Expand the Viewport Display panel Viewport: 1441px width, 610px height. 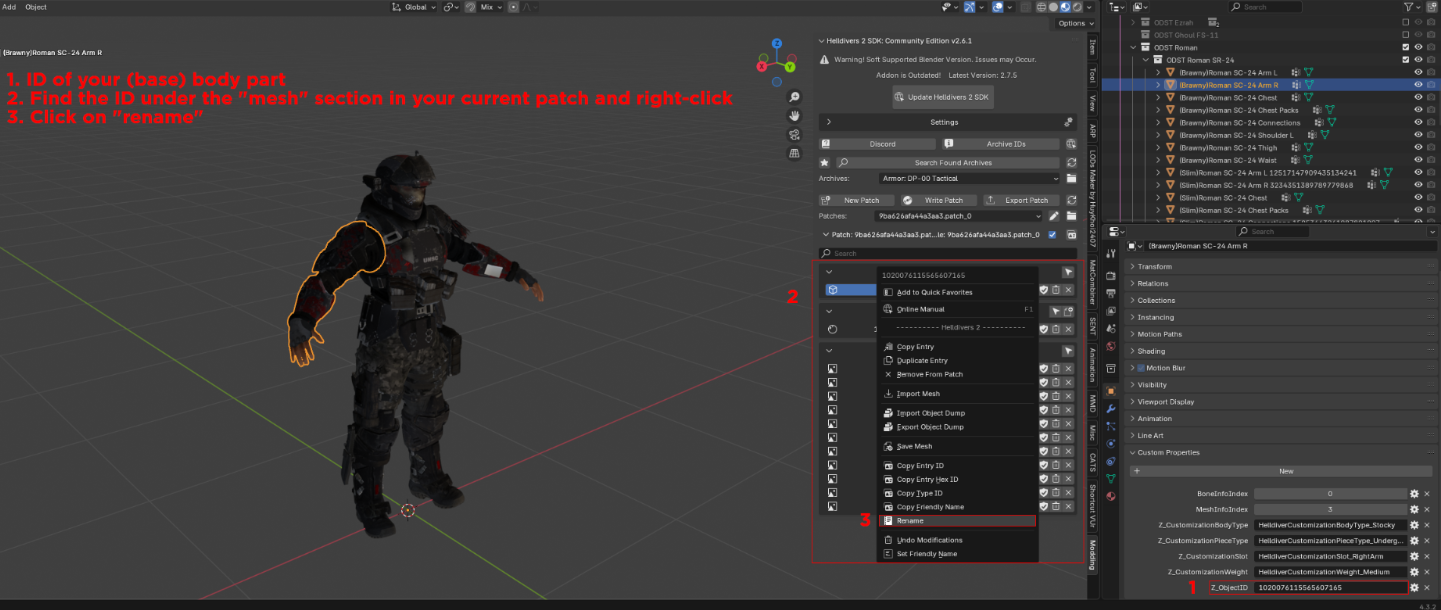1280,402
